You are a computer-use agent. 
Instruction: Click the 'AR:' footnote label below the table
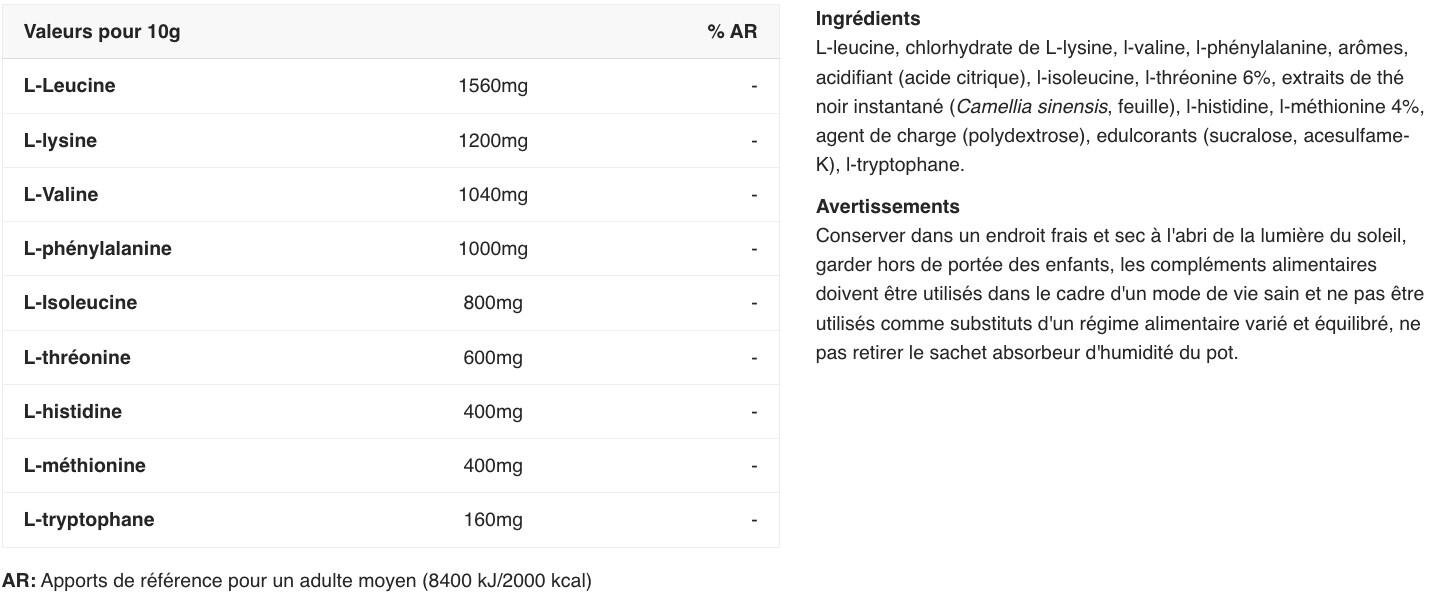click(19, 581)
